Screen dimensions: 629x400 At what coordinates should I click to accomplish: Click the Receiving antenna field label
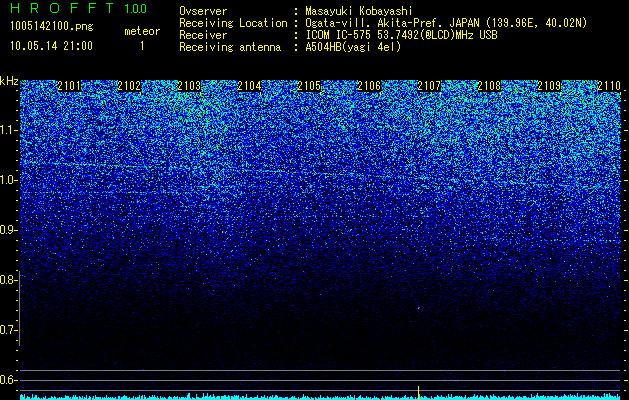230,47
